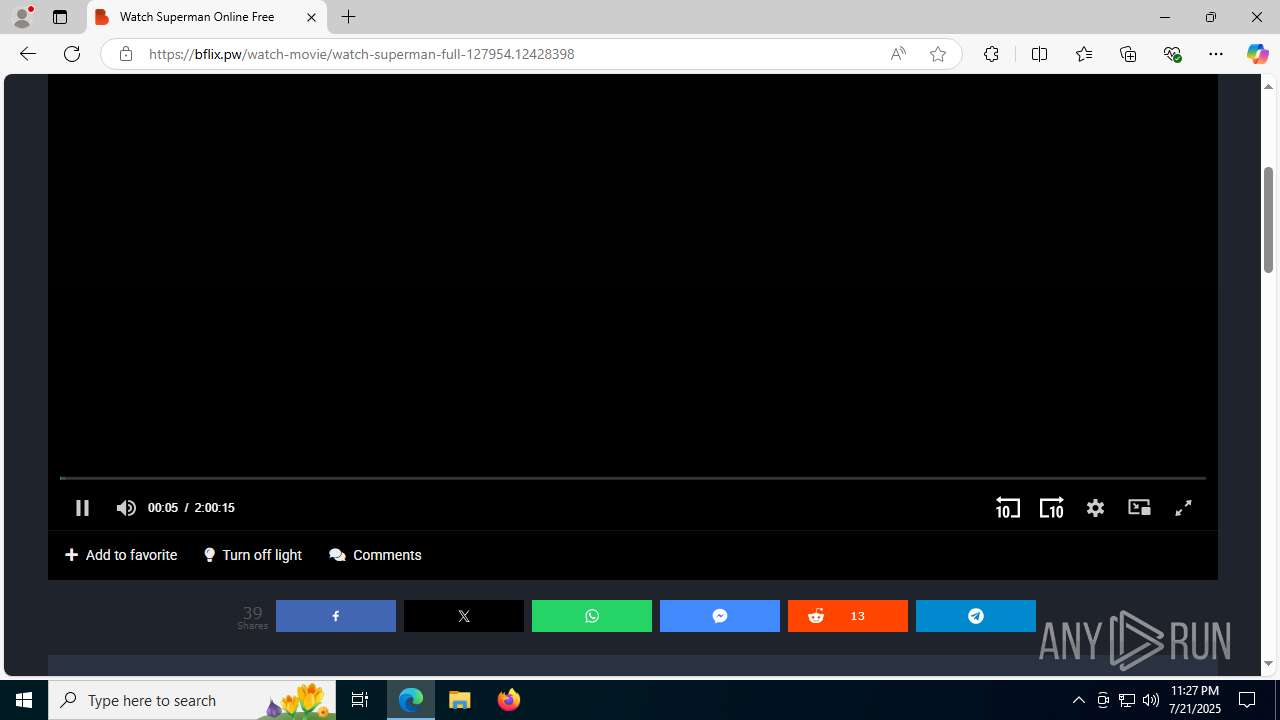The height and width of the screenshot is (720, 1280).
Task: Show hidden system tray icons
Action: coord(1078,700)
